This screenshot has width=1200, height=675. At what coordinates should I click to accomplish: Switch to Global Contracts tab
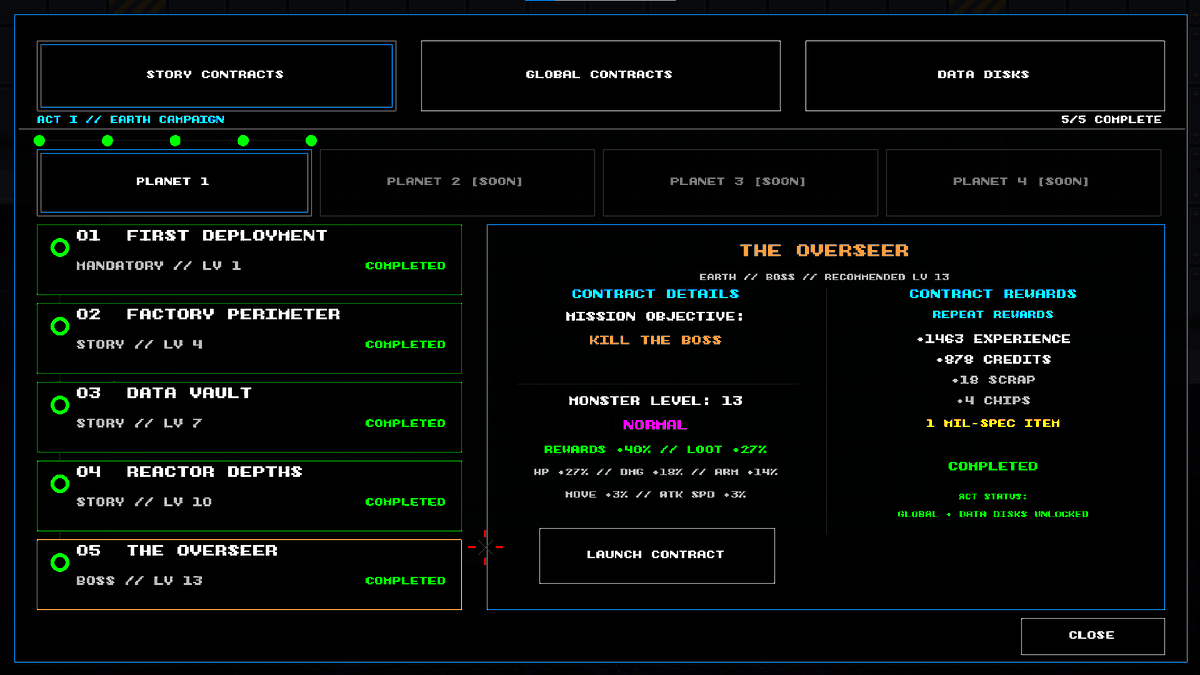[x=600, y=75]
